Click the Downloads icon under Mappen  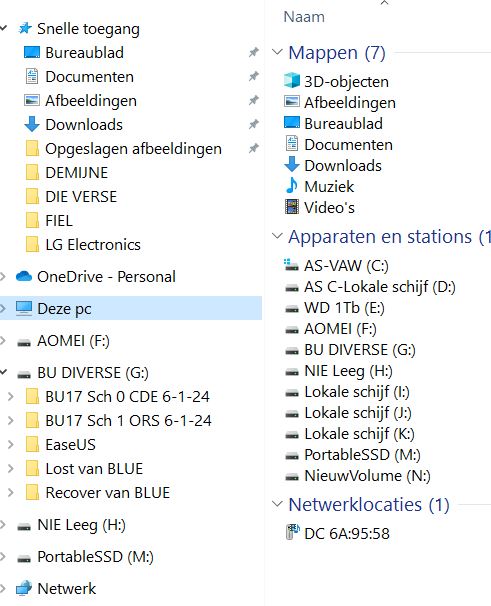pyautogui.click(x=292, y=165)
